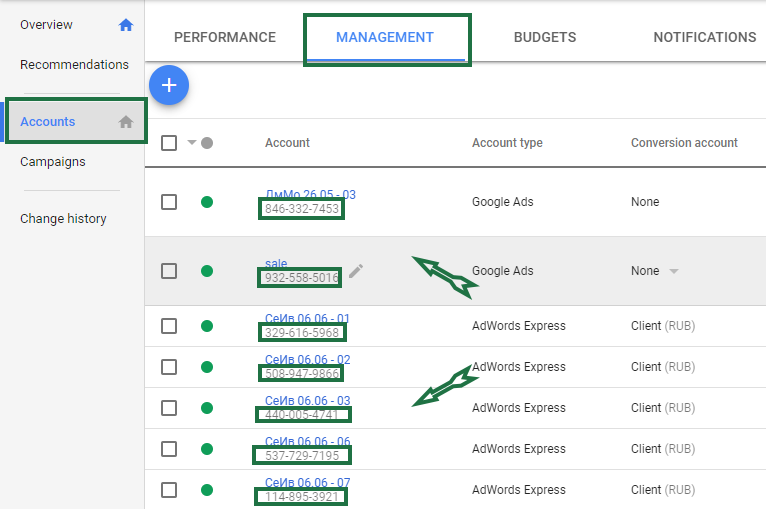Viewport: 766px width, 509px height.
Task: Click the green status dot for account 846-332-7453
Action: 207,202
